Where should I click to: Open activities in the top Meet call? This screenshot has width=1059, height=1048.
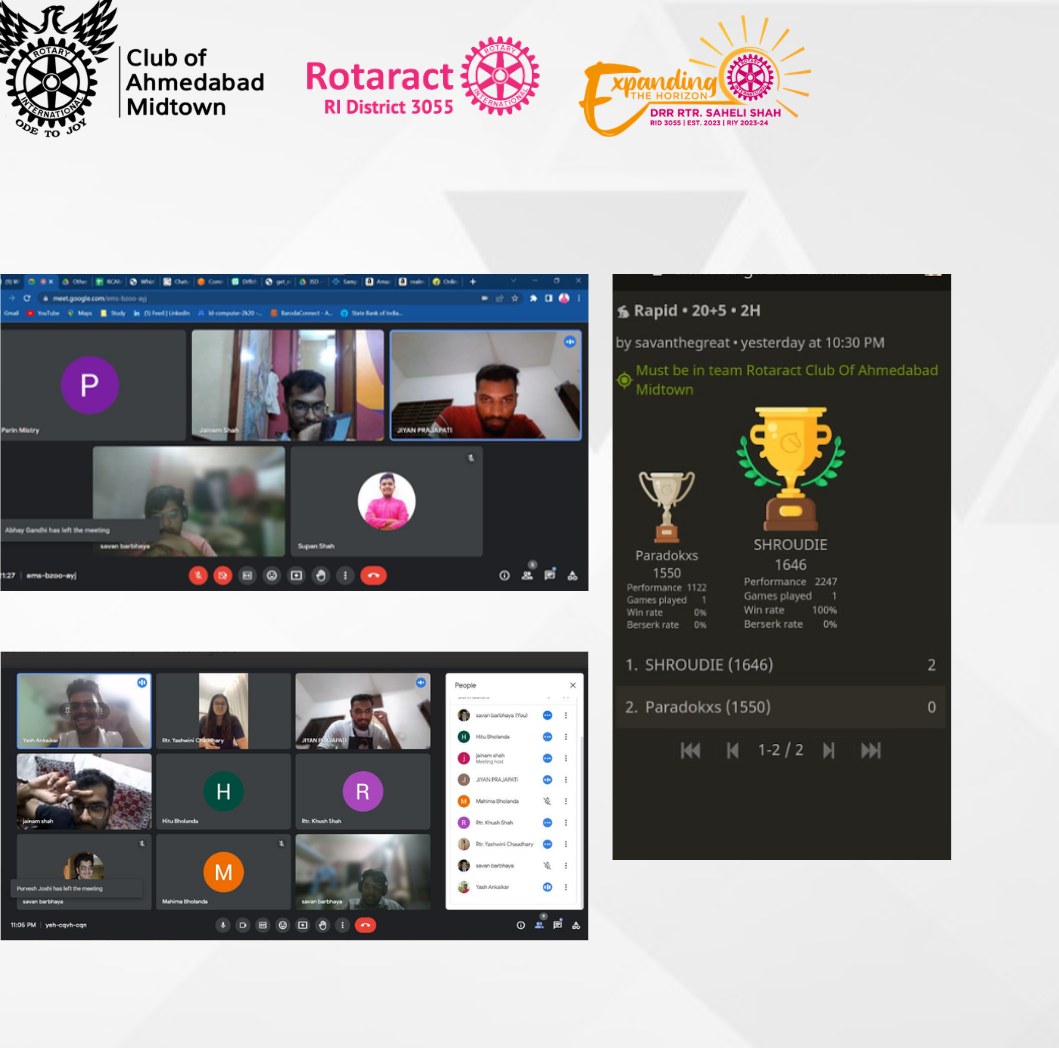pos(572,575)
